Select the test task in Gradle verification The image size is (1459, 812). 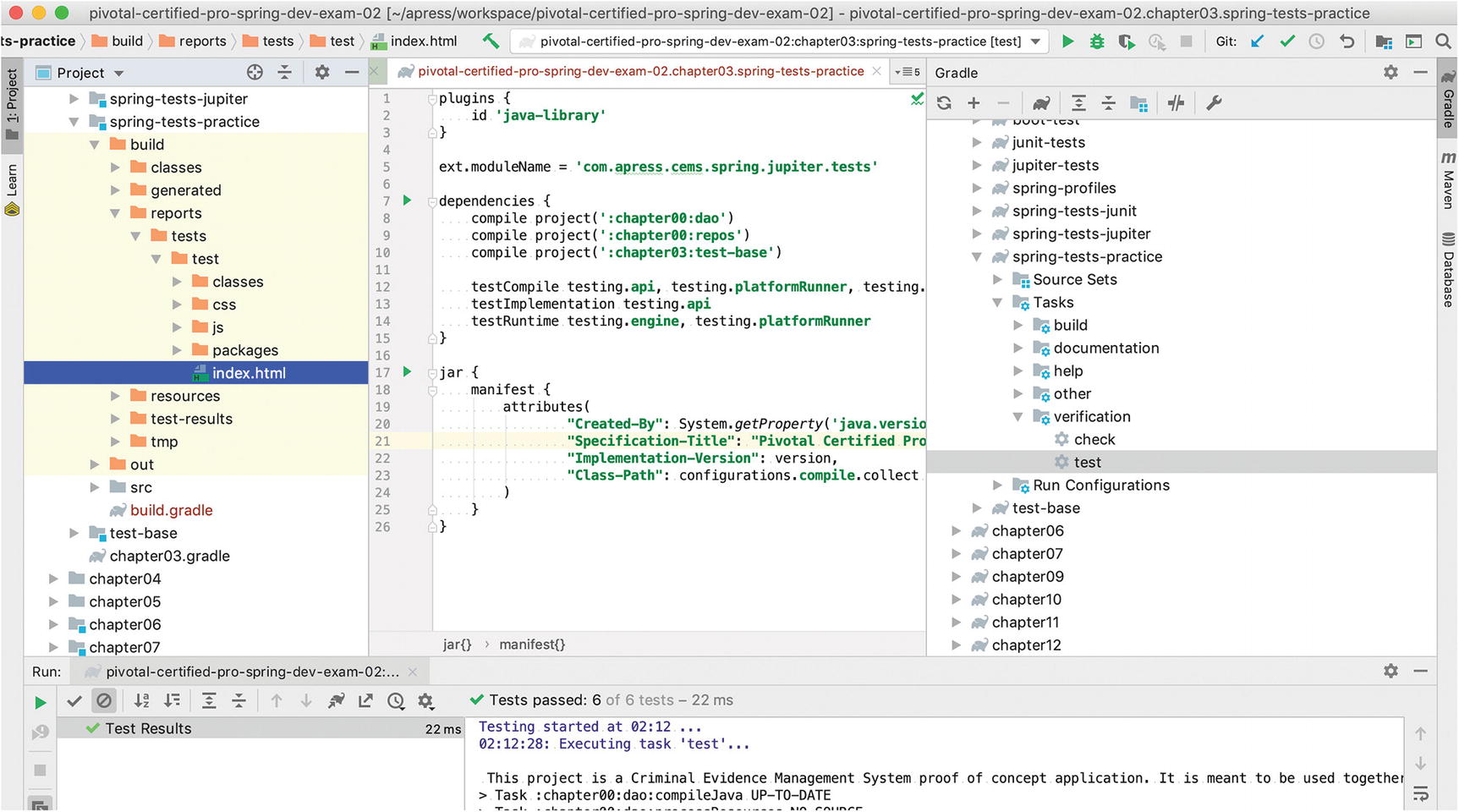point(1182,462)
